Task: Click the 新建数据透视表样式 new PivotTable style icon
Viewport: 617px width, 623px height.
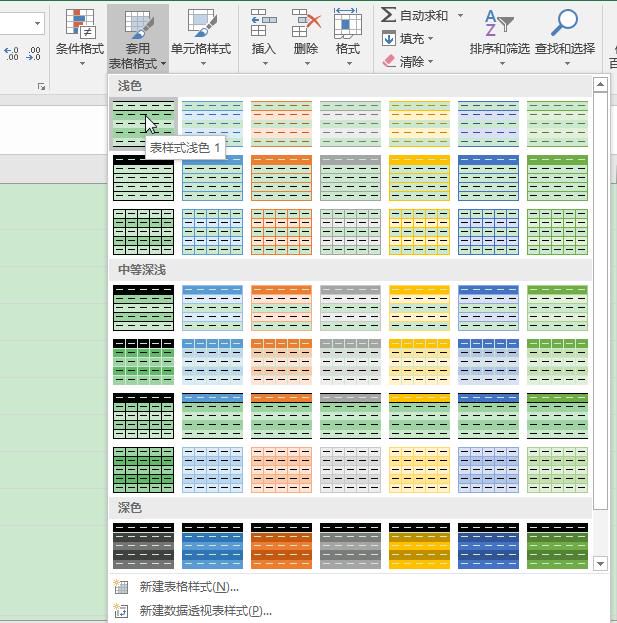Action: pos(121,610)
